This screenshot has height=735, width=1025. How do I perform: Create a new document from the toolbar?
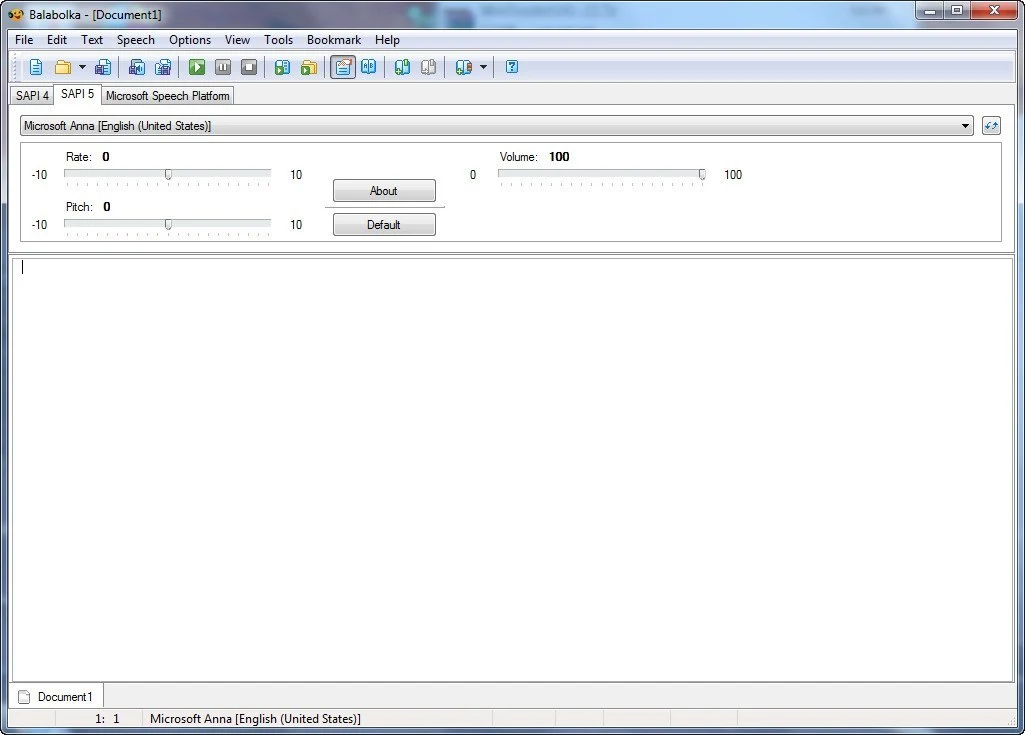coord(36,67)
